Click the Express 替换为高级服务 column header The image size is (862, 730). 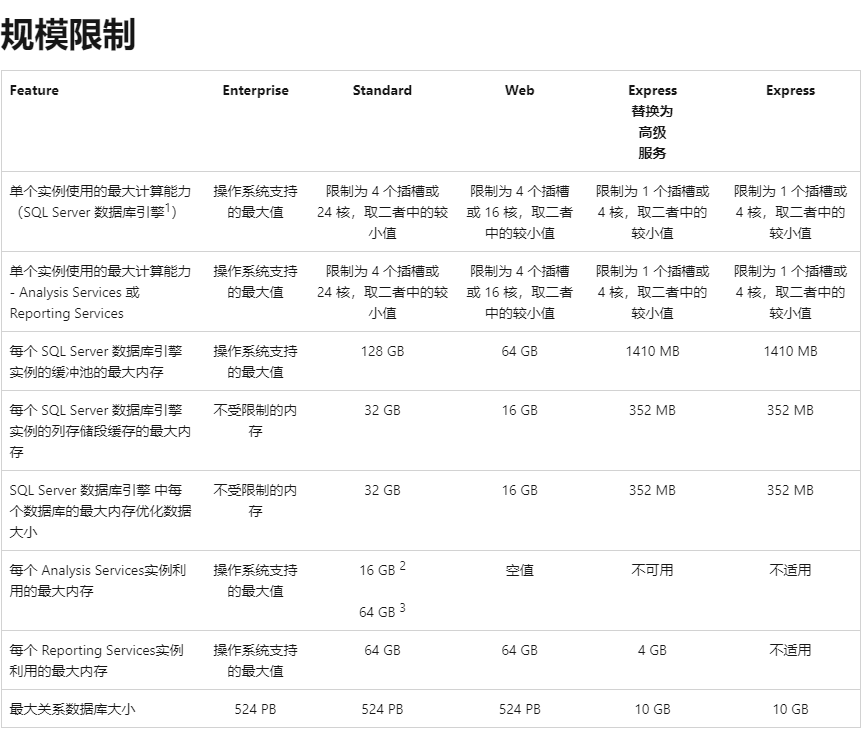pos(653,121)
